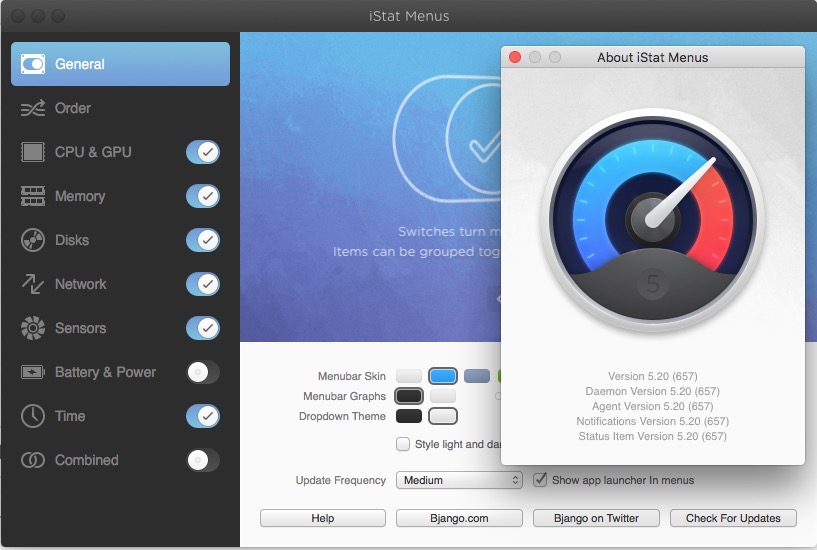Screen dimensions: 817x550
Task: Click the Version 5.20 (657) text
Action: [652, 376]
